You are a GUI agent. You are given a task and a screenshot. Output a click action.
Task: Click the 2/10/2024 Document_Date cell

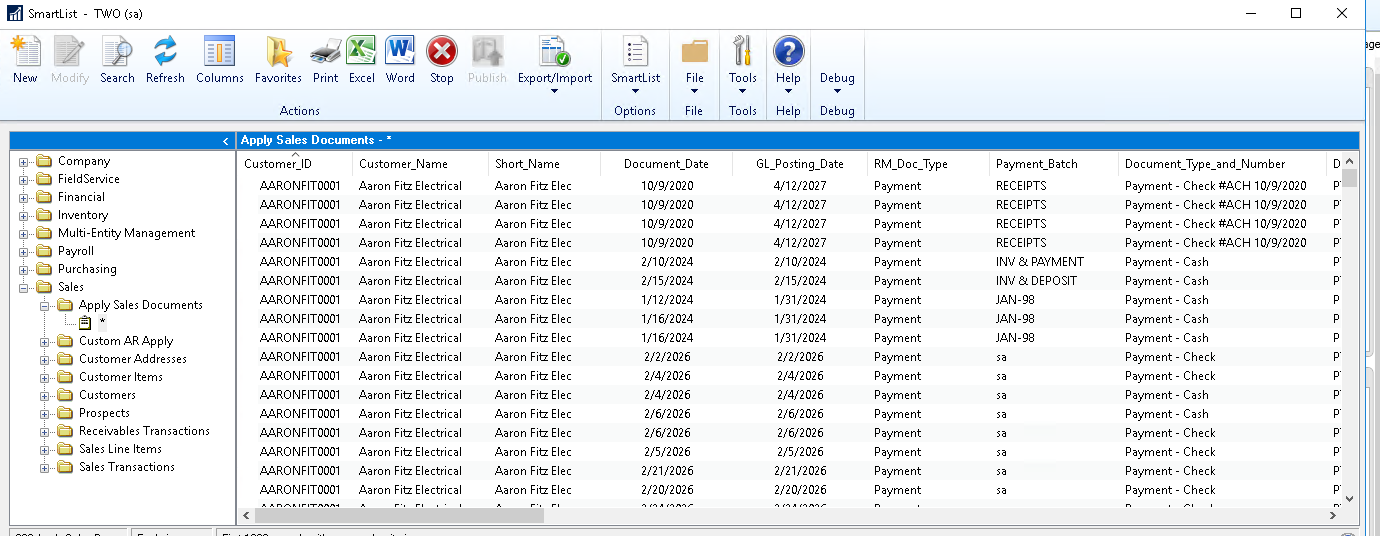[x=666, y=262]
